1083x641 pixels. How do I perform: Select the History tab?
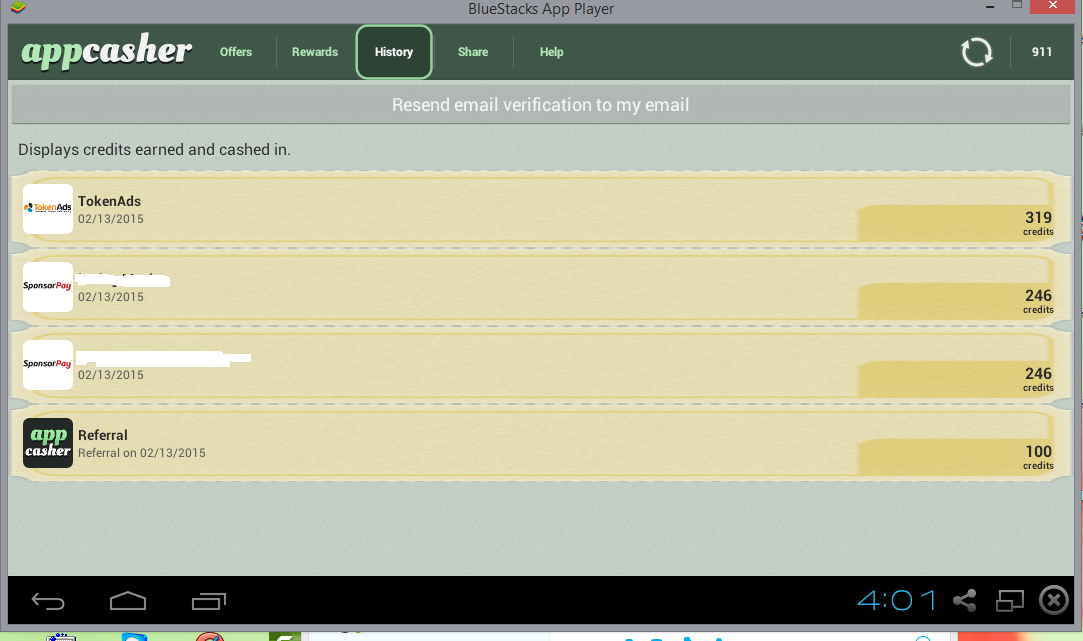pos(394,52)
